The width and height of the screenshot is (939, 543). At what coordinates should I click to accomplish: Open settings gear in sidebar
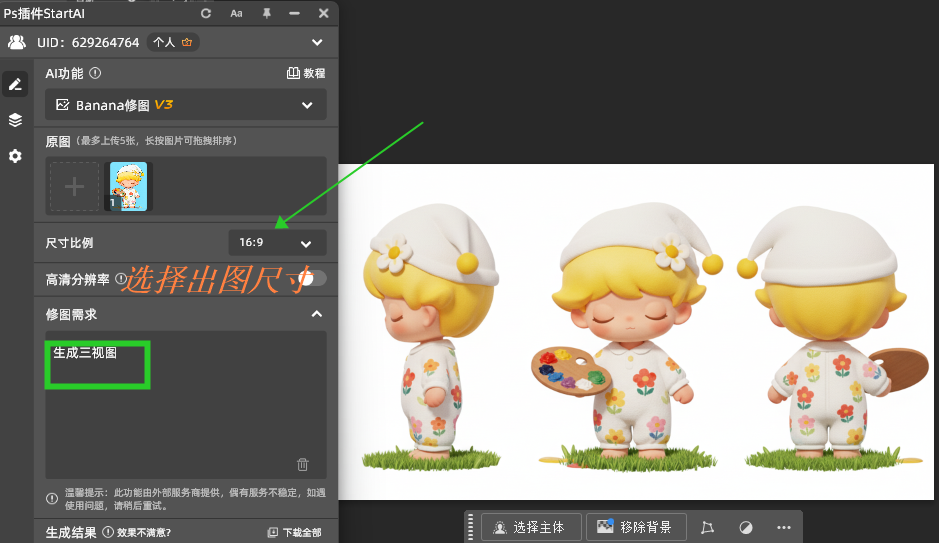click(15, 156)
